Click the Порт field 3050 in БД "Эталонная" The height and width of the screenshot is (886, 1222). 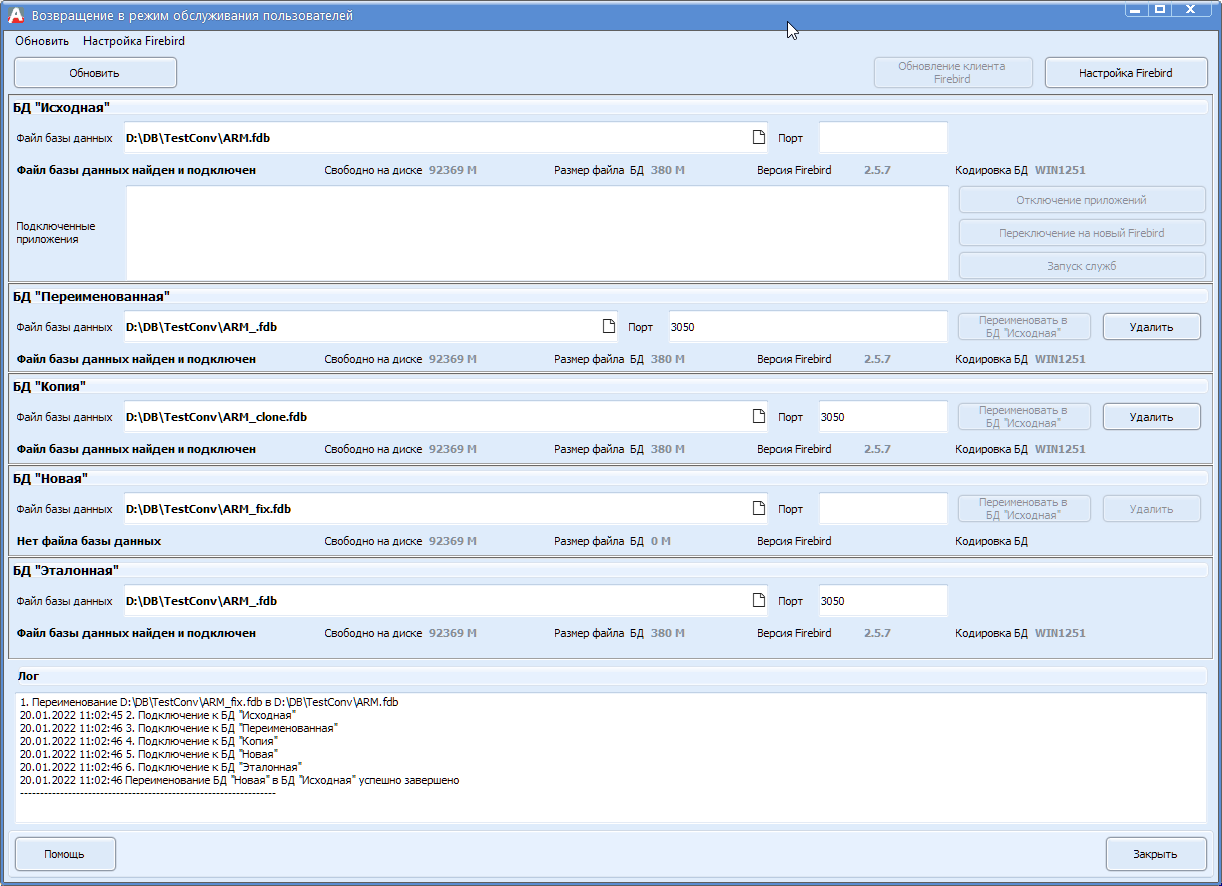883,600
